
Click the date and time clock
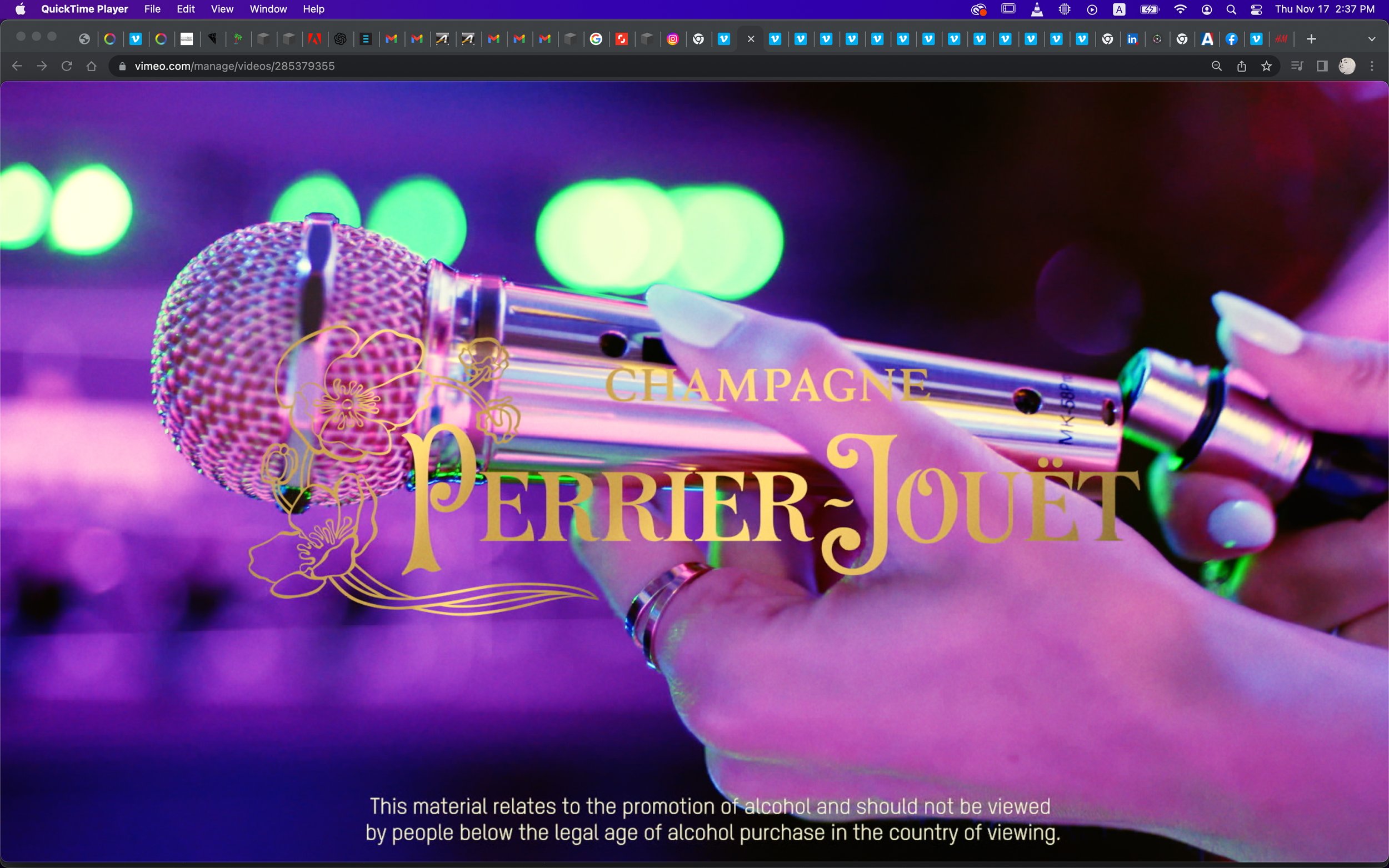(x=1325, y=9)
